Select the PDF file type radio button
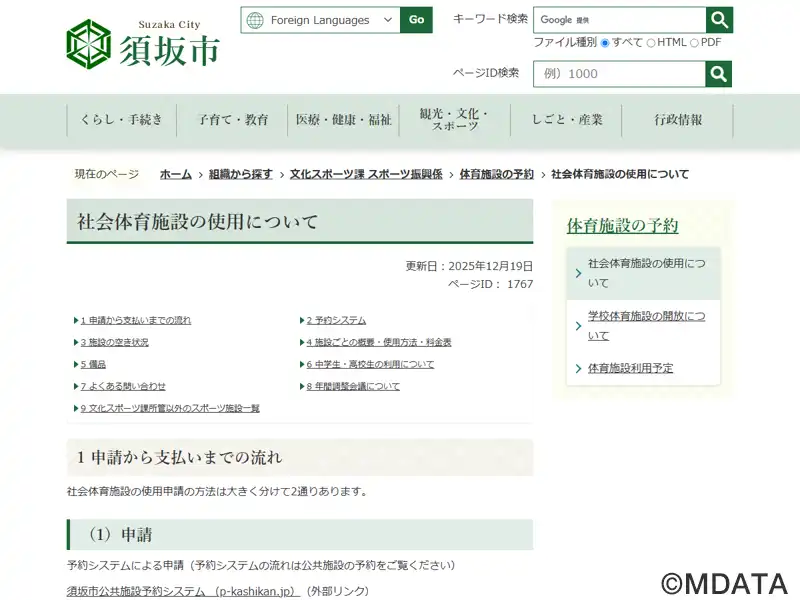The height and width of the screenshot is (600, 800). coord(694,43)
